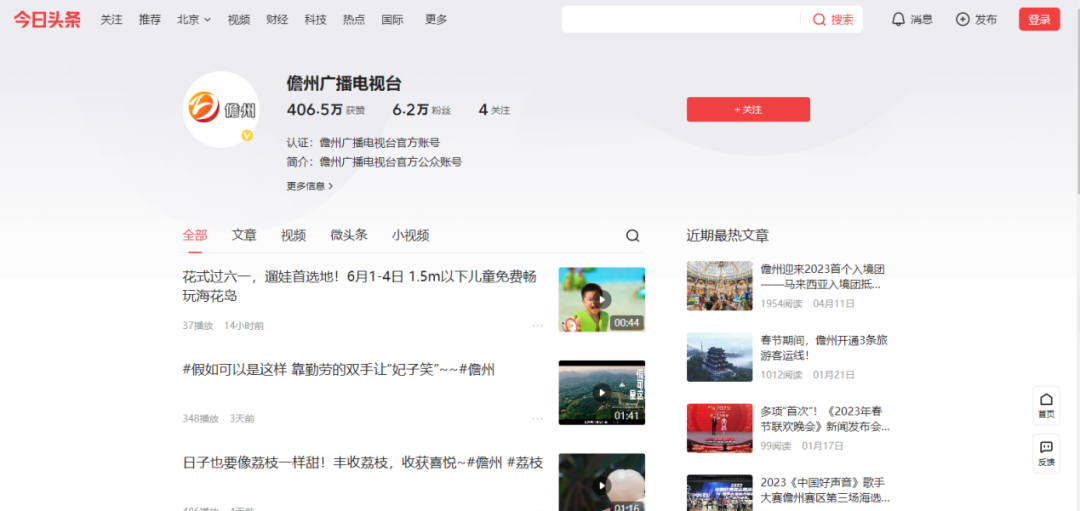Open 推荐 in top navigation

(x=149, y=19)
